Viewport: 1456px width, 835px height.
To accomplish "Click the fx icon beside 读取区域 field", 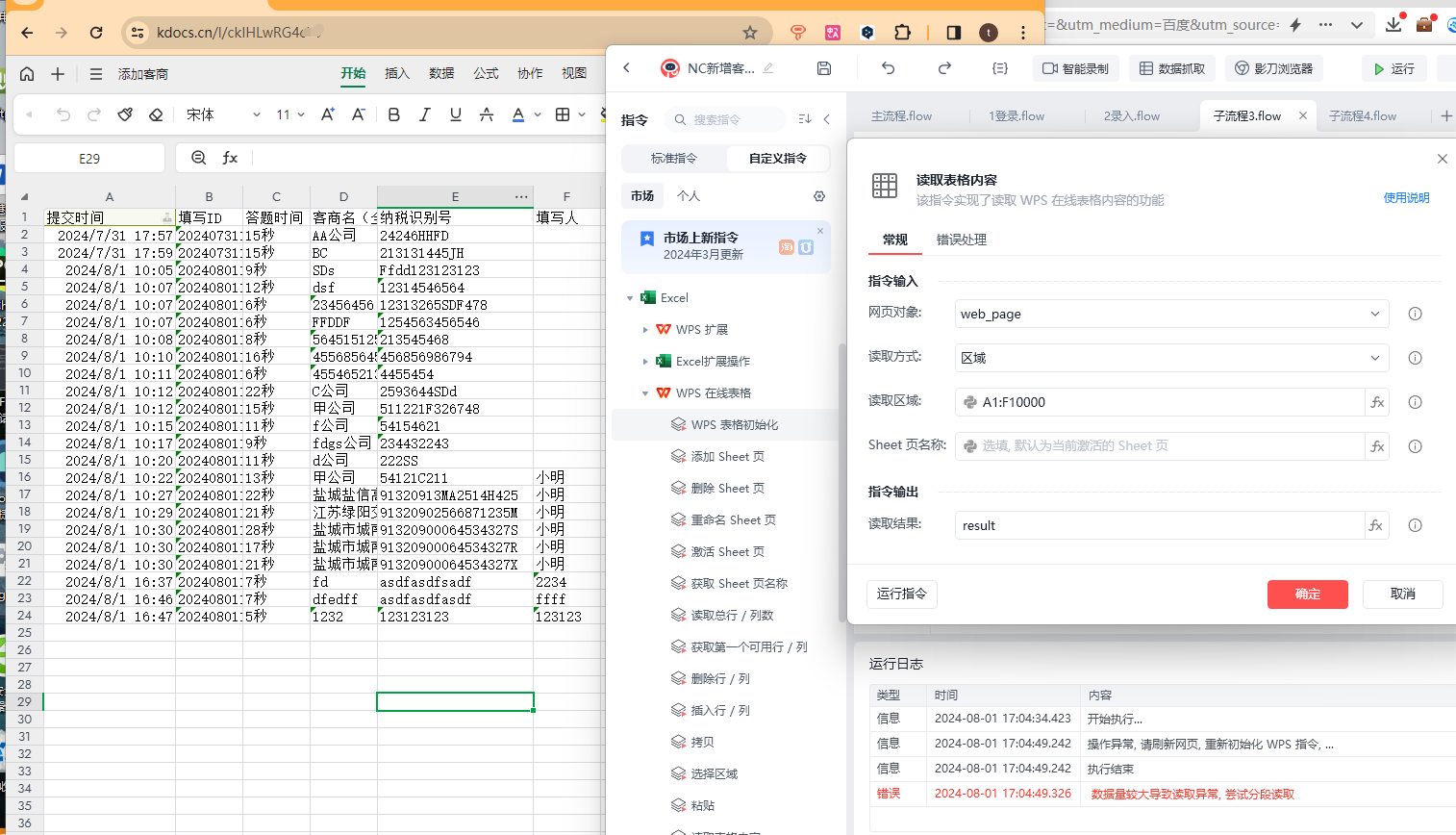I will 1377,402.
